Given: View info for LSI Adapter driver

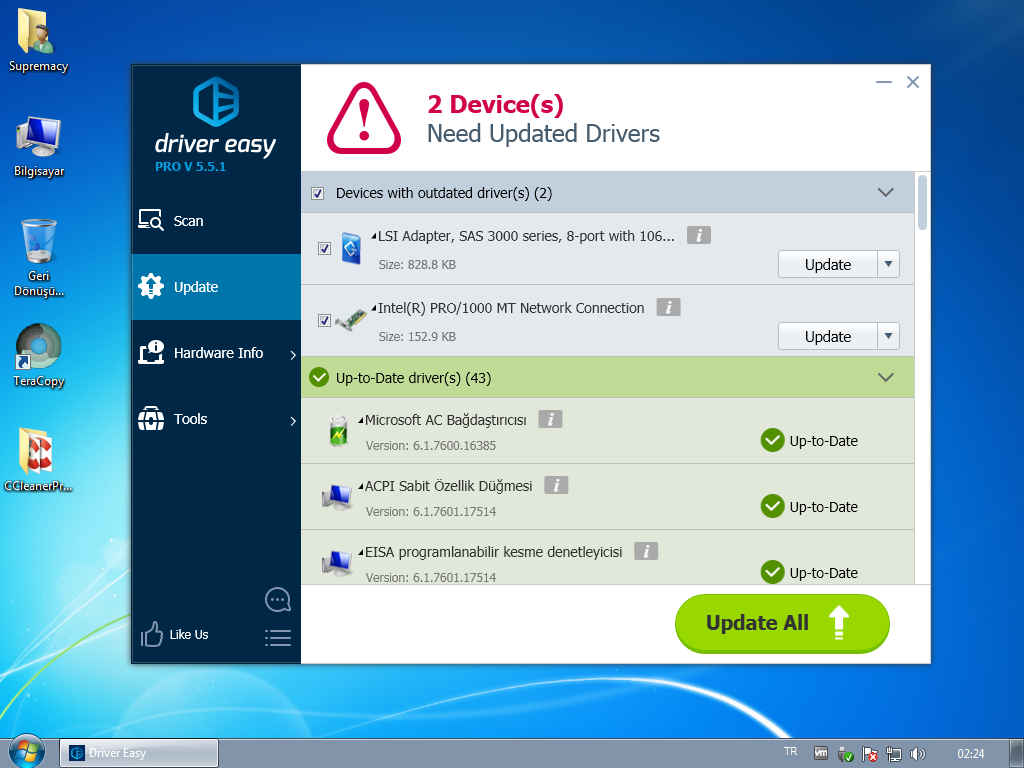Looking at the screenshot, I should (x=698, y=235).
